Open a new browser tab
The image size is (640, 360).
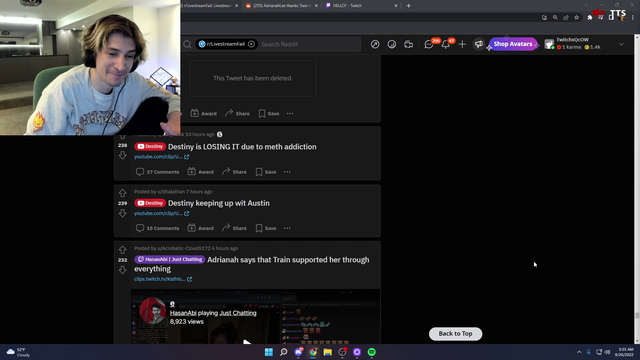click(x=409, y=6)
